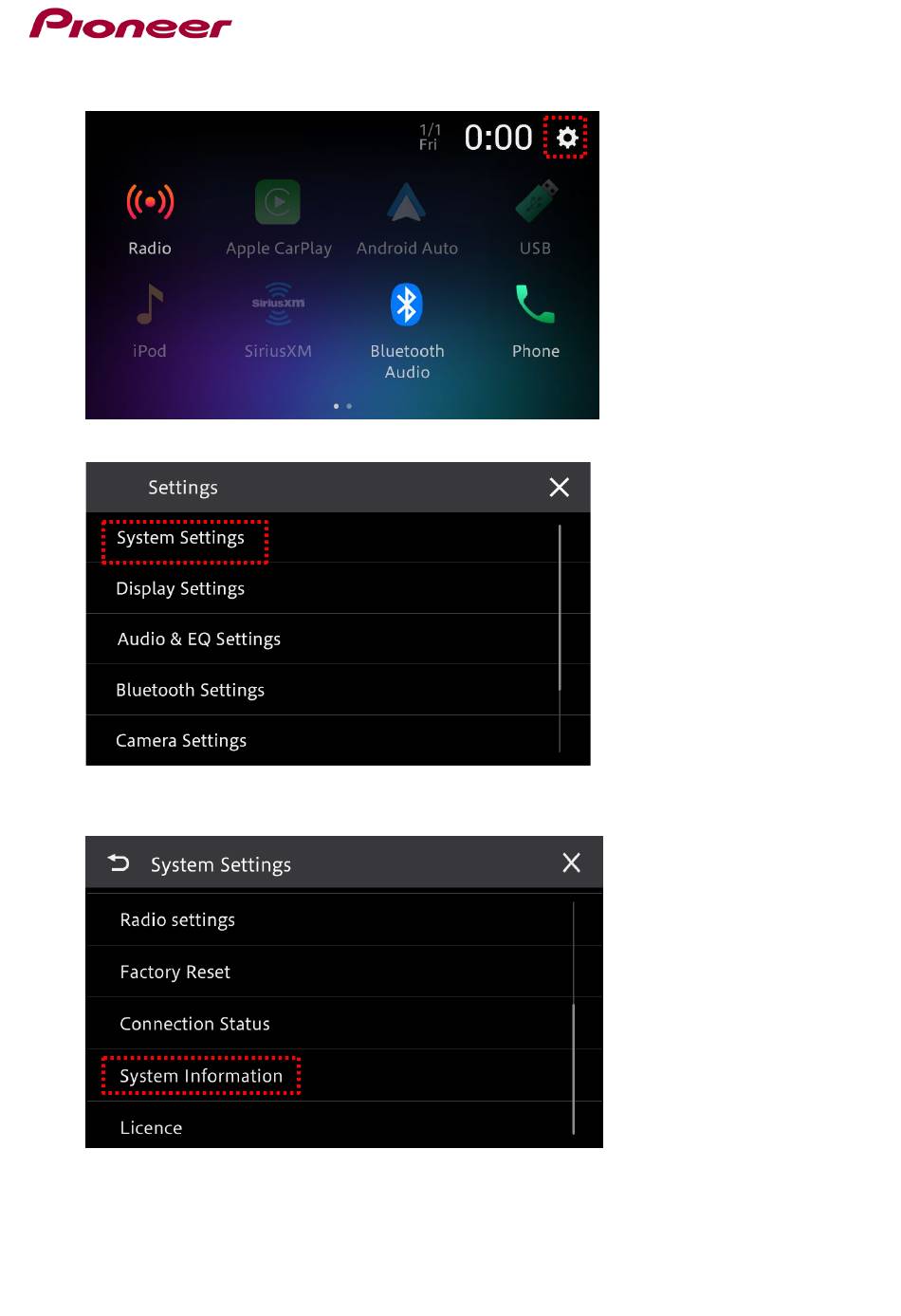Screen dimensions: 901x1316
Task: Open the Phone icon
Action: pos(535,305)
